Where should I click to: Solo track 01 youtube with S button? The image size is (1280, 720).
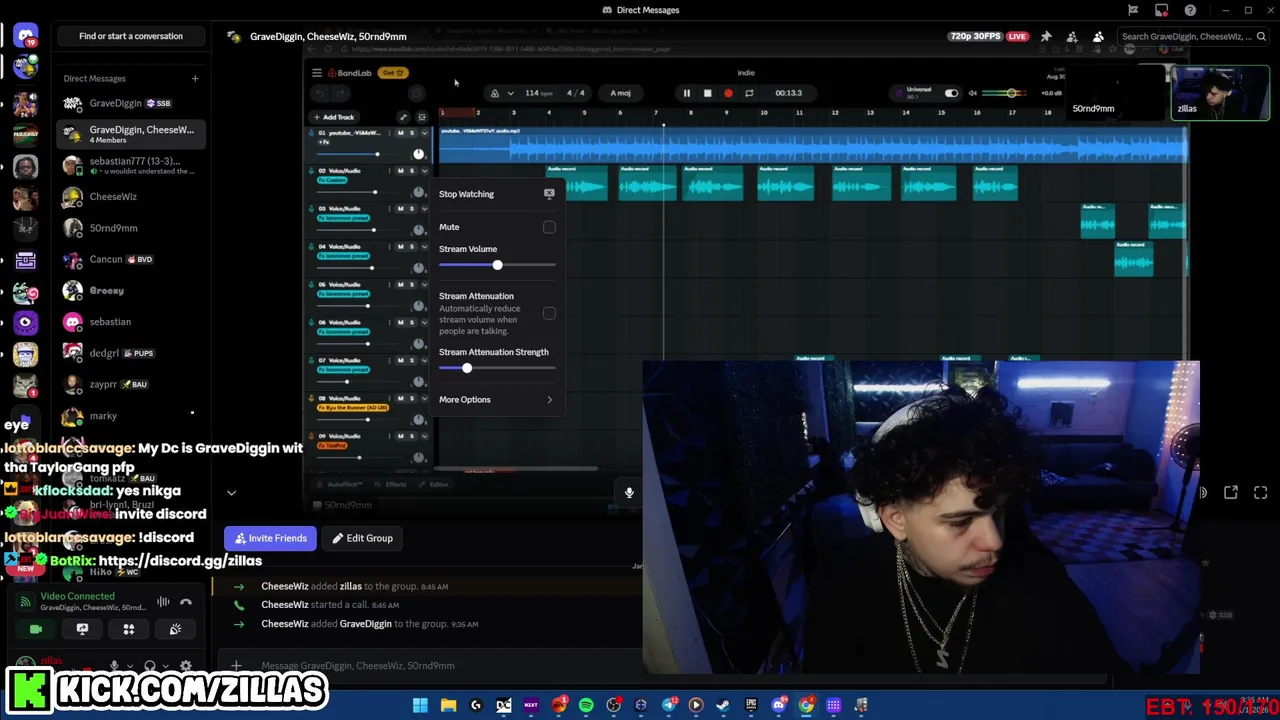(x=411, y=133)
